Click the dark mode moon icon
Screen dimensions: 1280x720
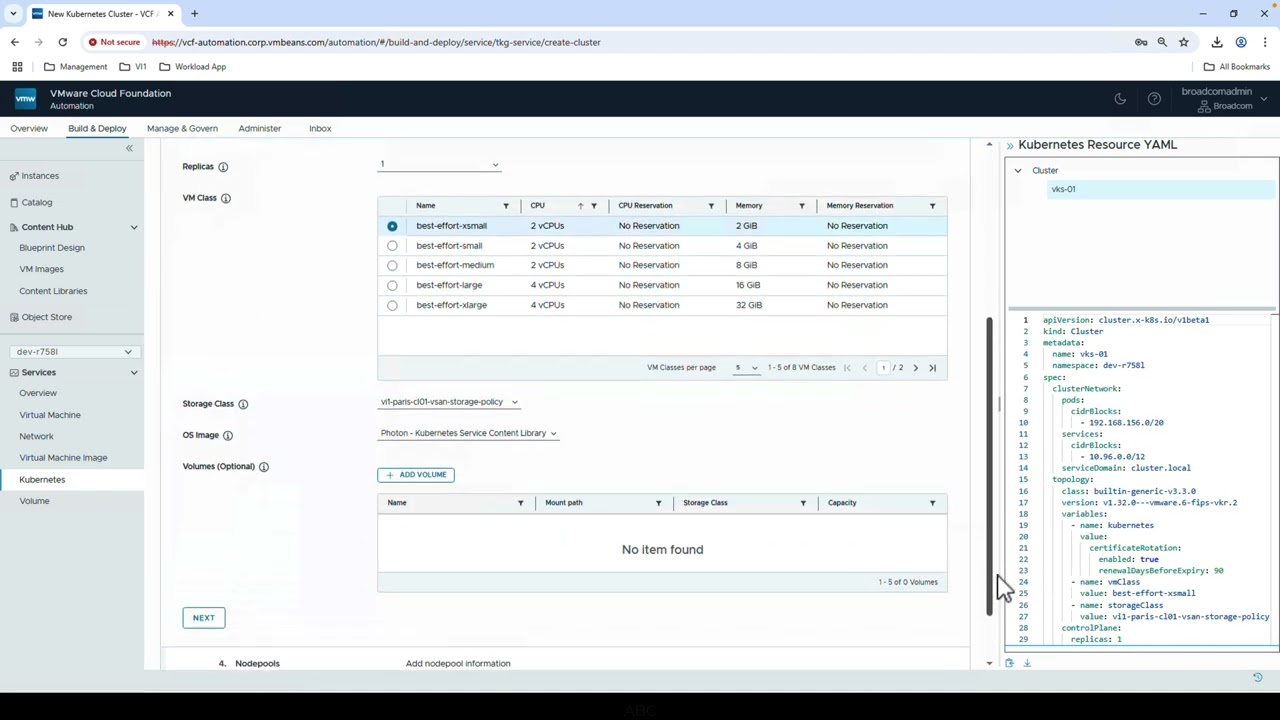point(1120,99)
